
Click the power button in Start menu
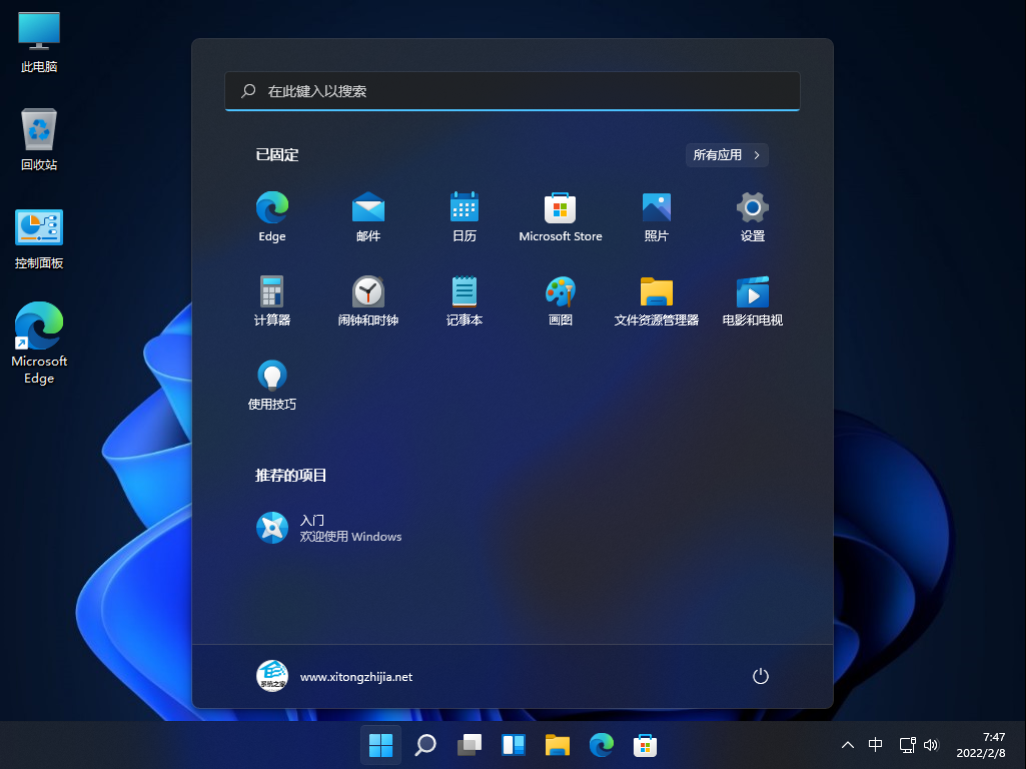click(760, 676)
